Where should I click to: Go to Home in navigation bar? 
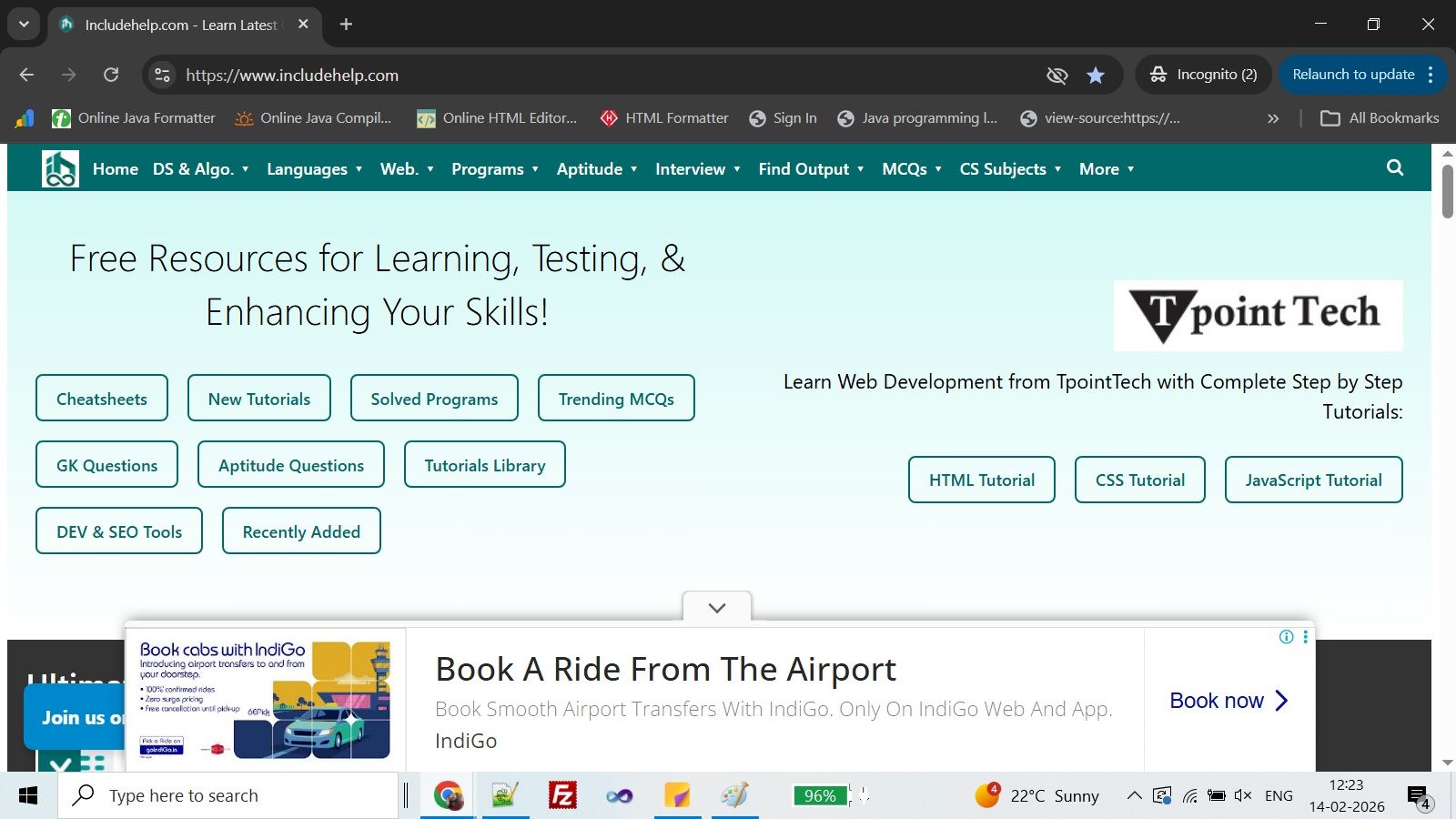[116, 169]
